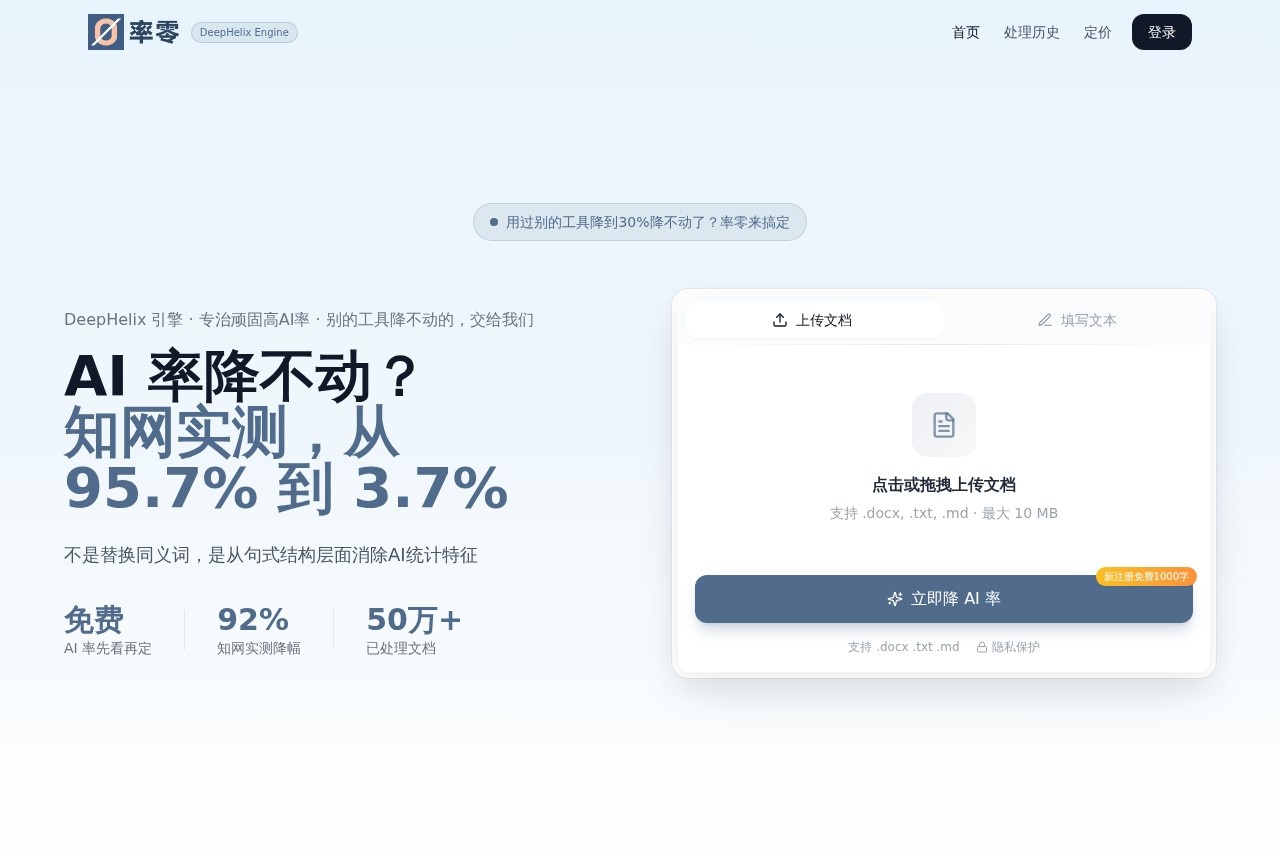Go to 处理历史 page

click(1032, 32)
